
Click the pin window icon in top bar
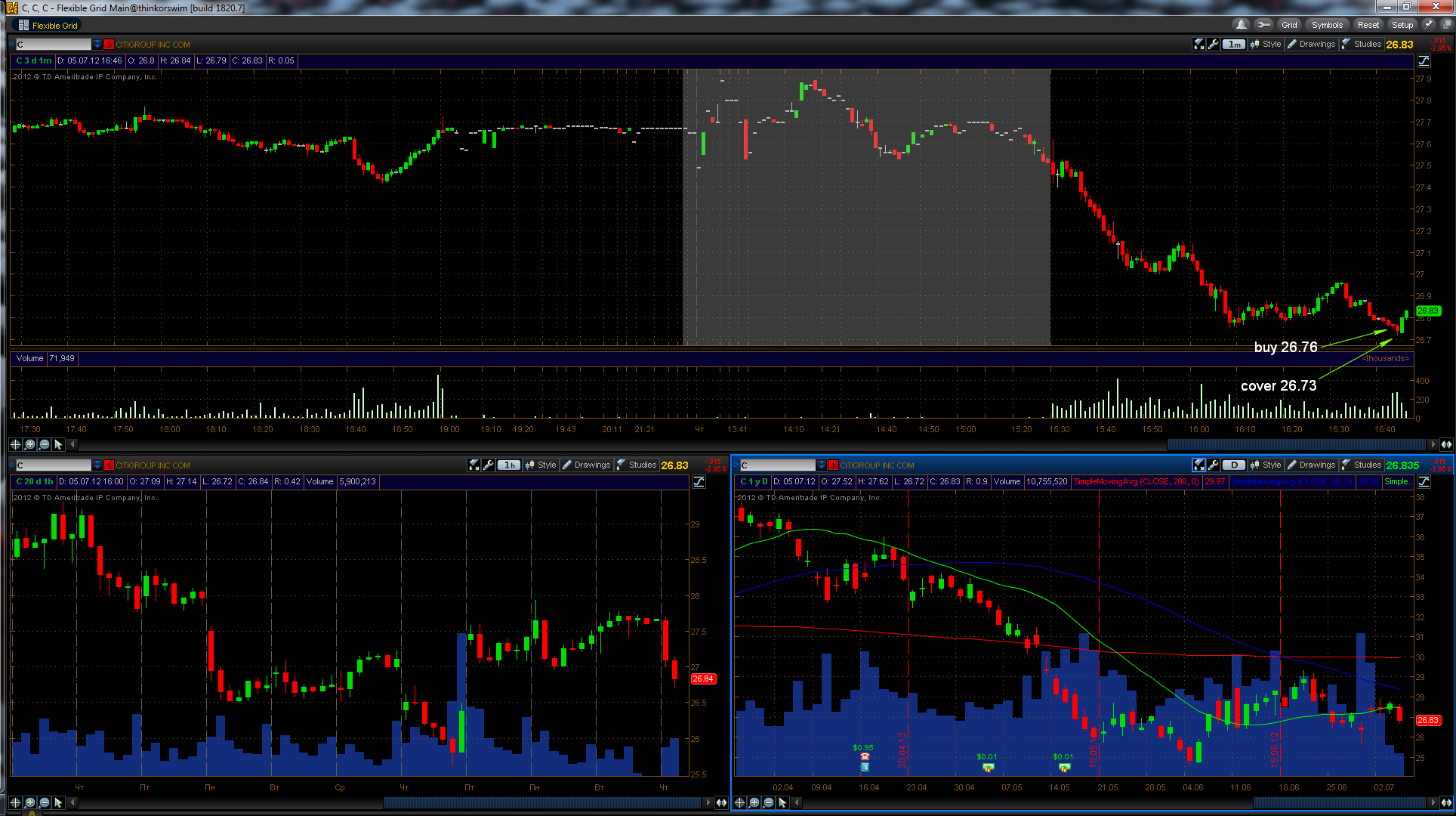click(x=1429, y=25)
